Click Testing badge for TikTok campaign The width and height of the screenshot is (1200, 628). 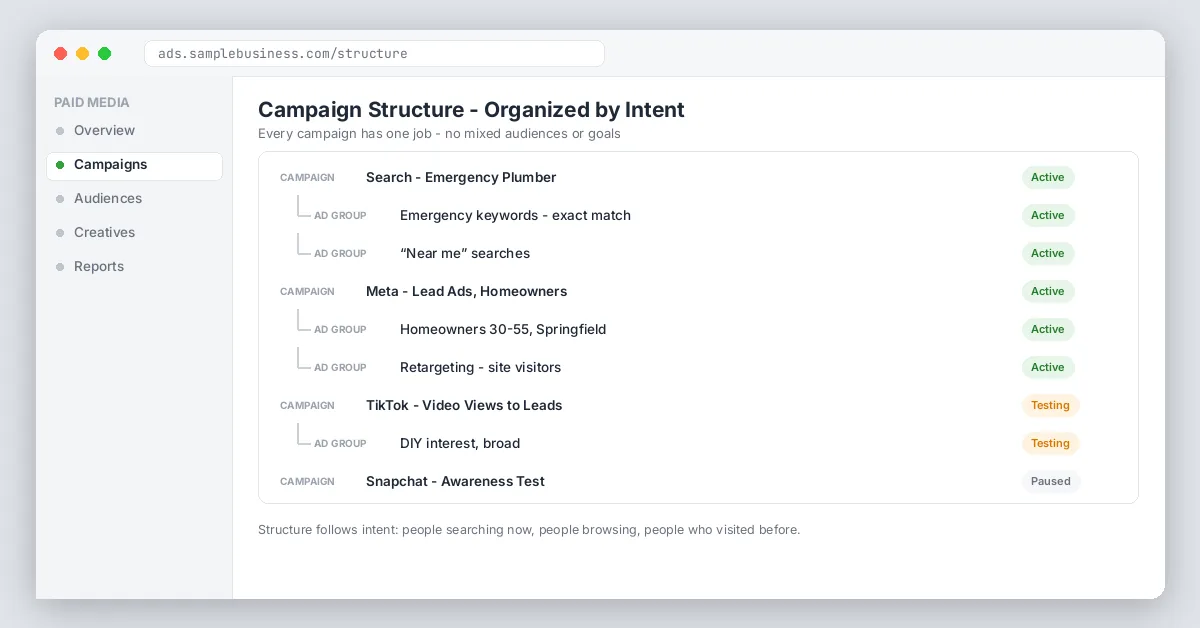coord(1050,405)
